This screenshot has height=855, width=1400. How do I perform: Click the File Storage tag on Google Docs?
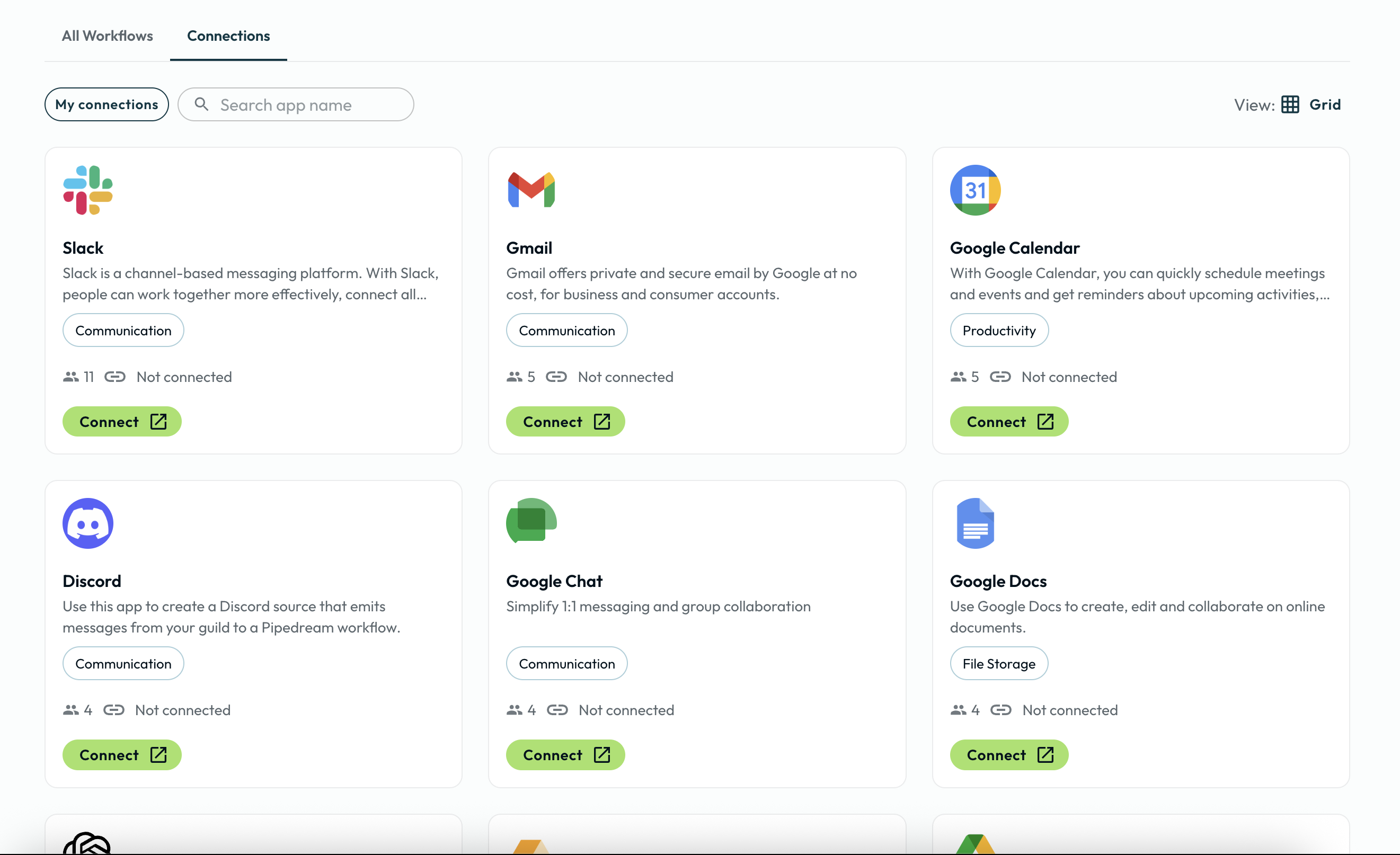[999, 663]
